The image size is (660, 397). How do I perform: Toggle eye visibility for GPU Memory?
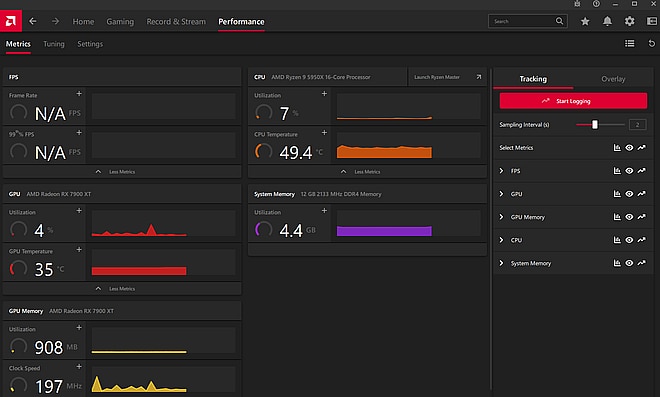pos(629,217)
